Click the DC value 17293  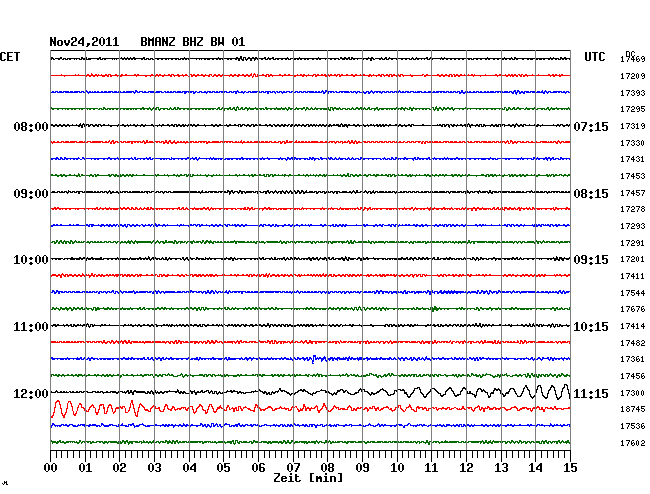coord(633,226)
